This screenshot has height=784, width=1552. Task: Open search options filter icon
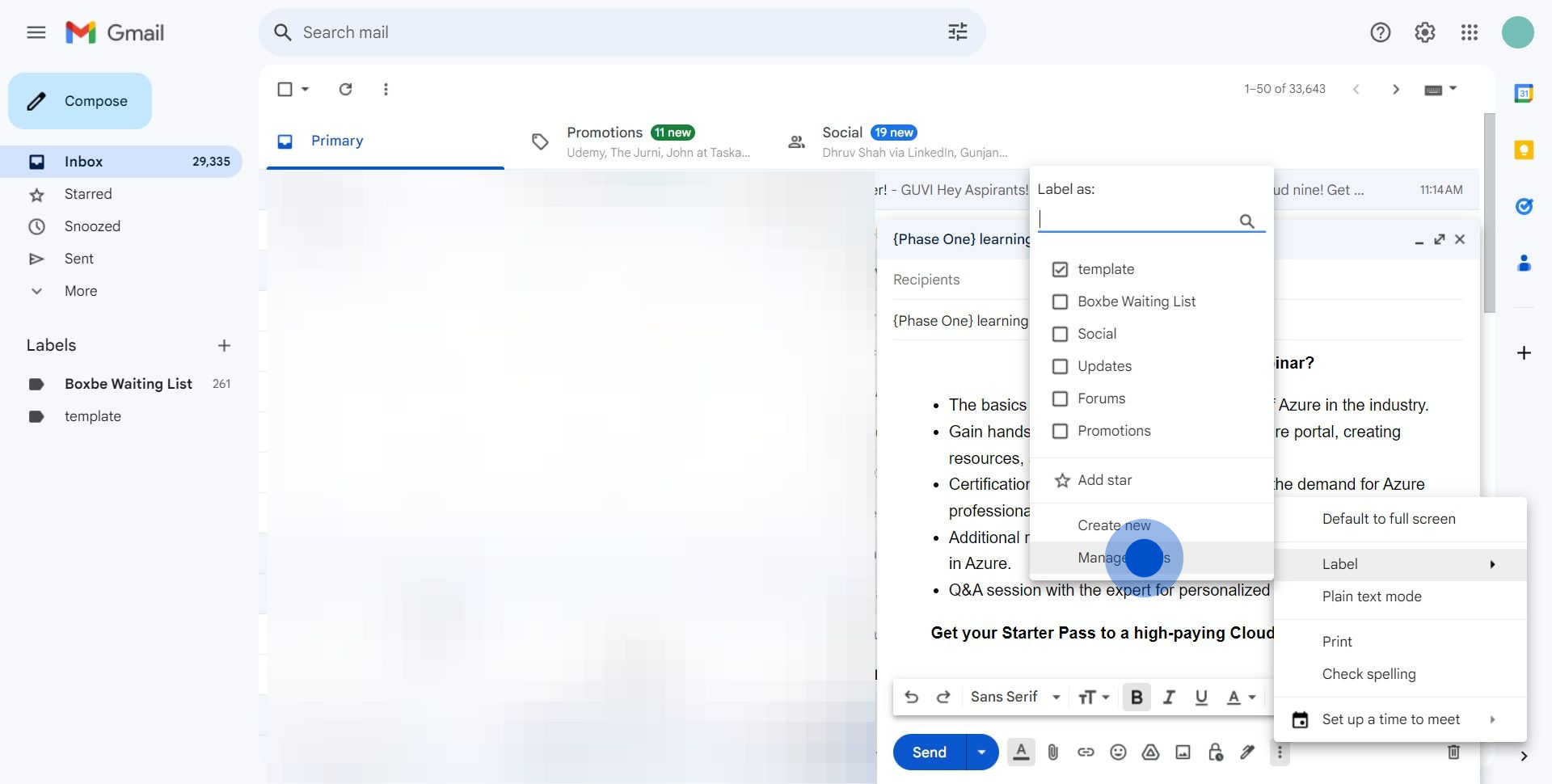coord(958,32)
